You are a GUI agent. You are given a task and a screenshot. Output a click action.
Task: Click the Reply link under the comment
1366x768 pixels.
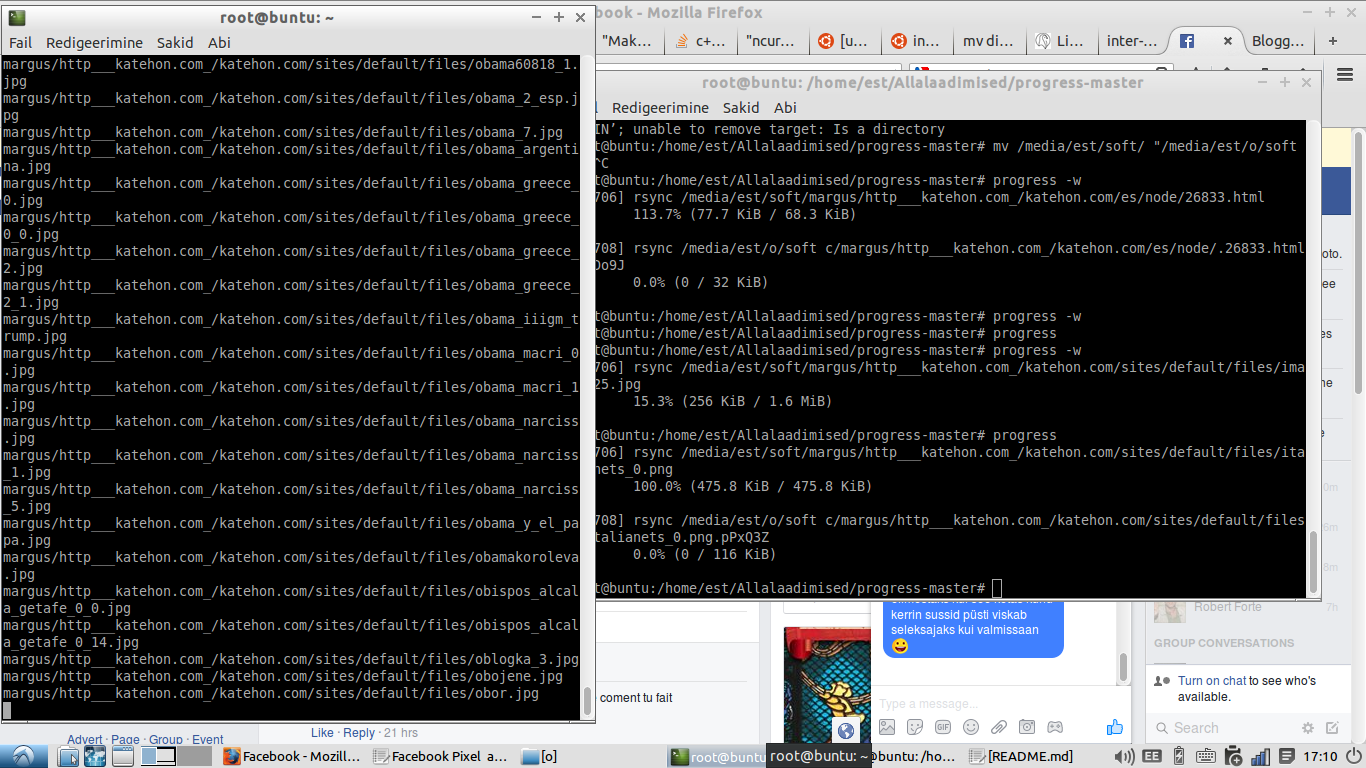[359, 733]
